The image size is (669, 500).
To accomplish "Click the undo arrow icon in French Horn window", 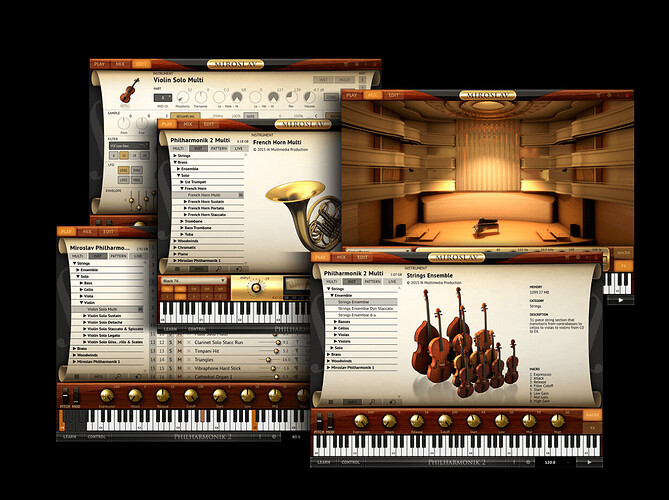I will (239, 269).
